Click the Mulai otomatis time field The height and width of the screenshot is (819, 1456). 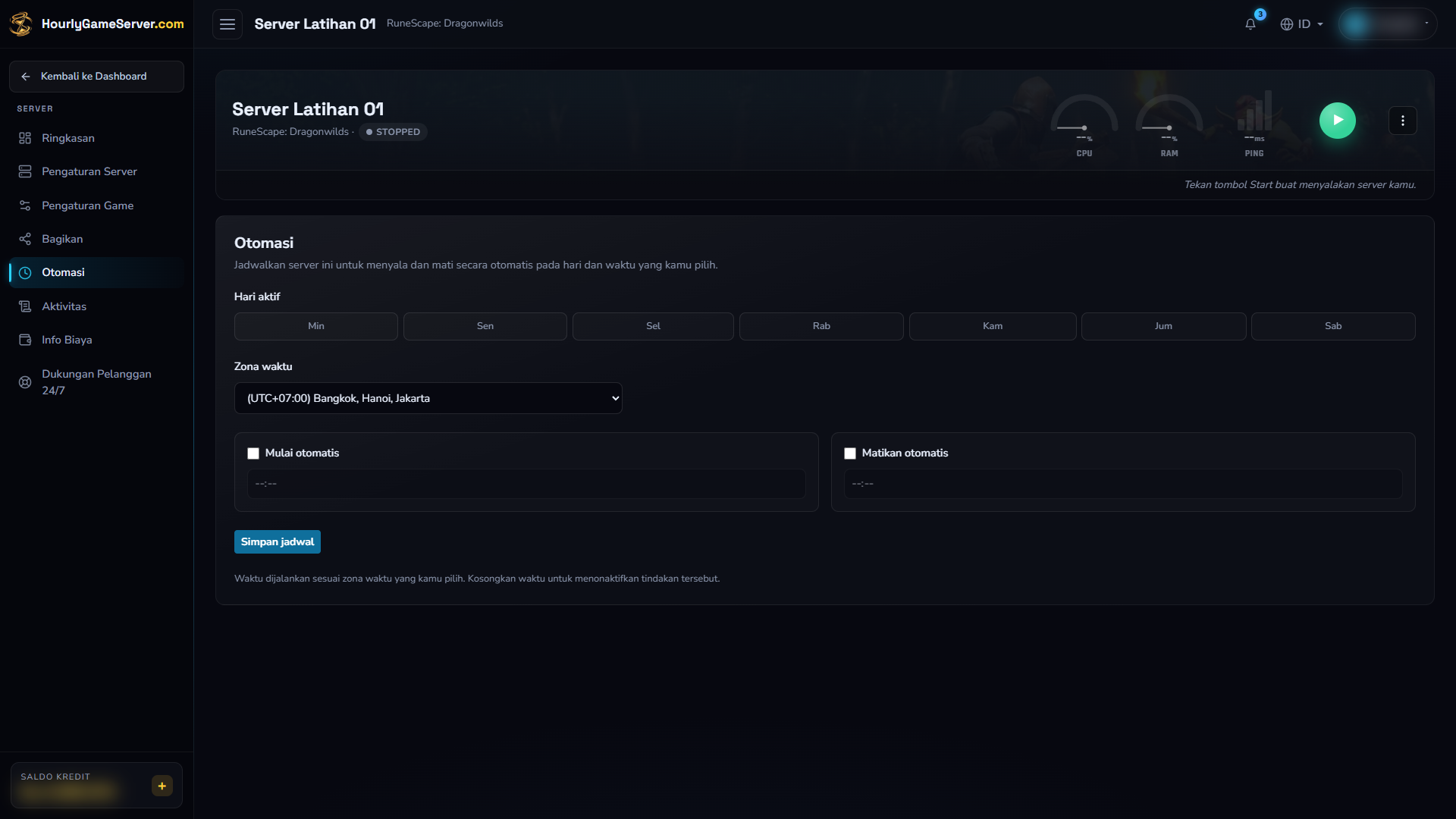click(526, 484)
